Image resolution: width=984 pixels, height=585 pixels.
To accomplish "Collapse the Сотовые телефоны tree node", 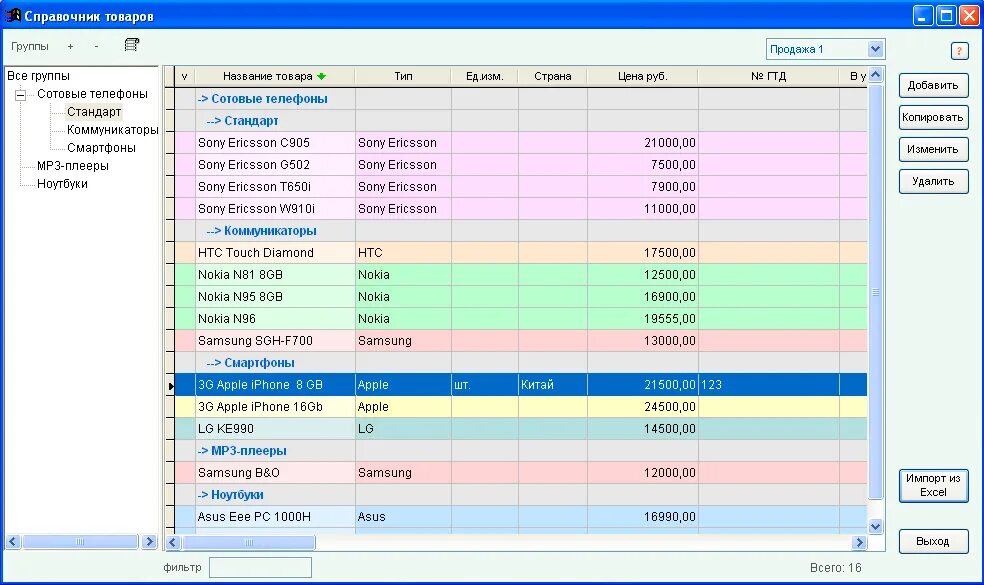I will [x=21, y=95].
